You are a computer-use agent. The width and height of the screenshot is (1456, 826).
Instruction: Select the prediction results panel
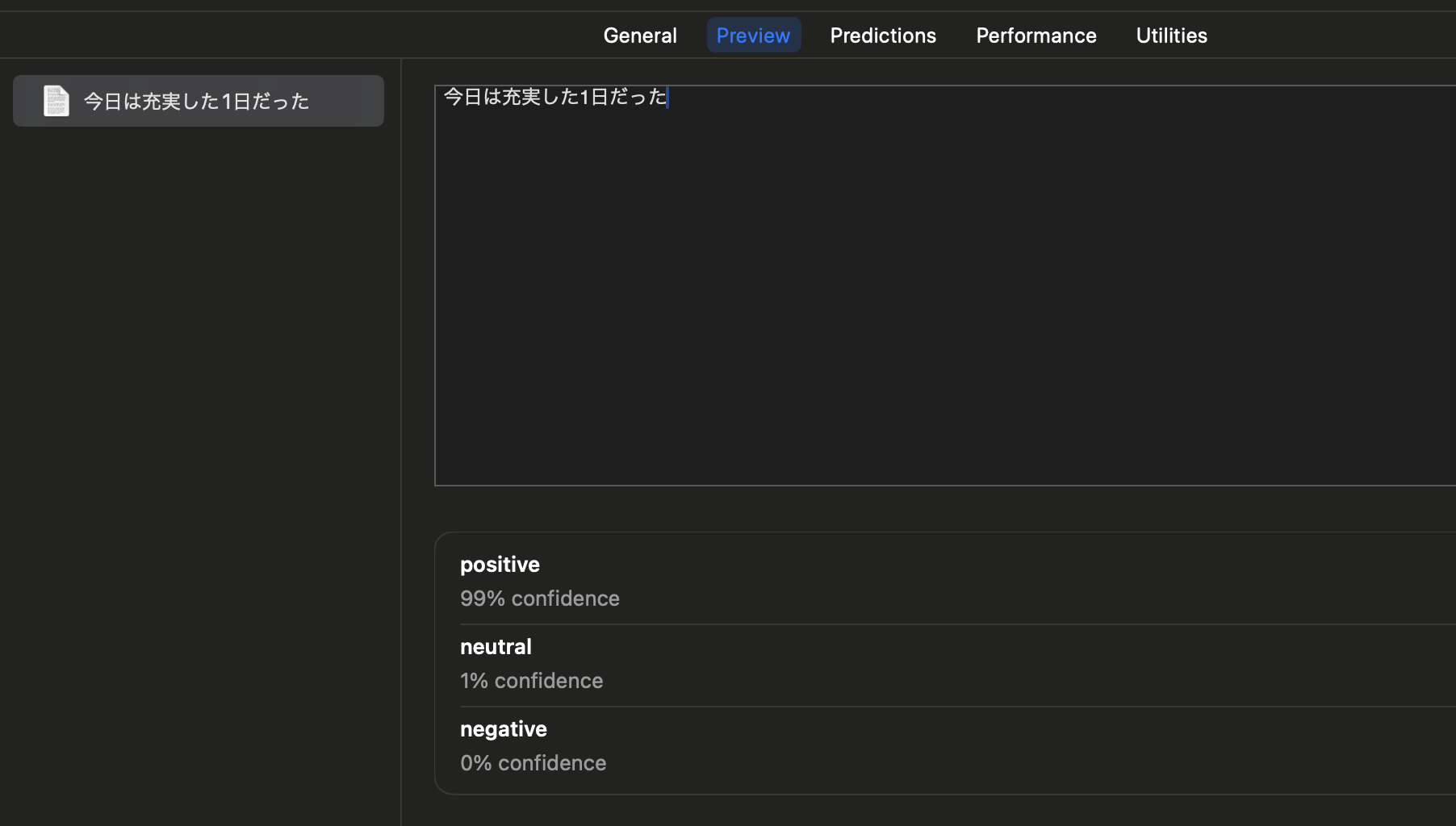tap(888, 661)
